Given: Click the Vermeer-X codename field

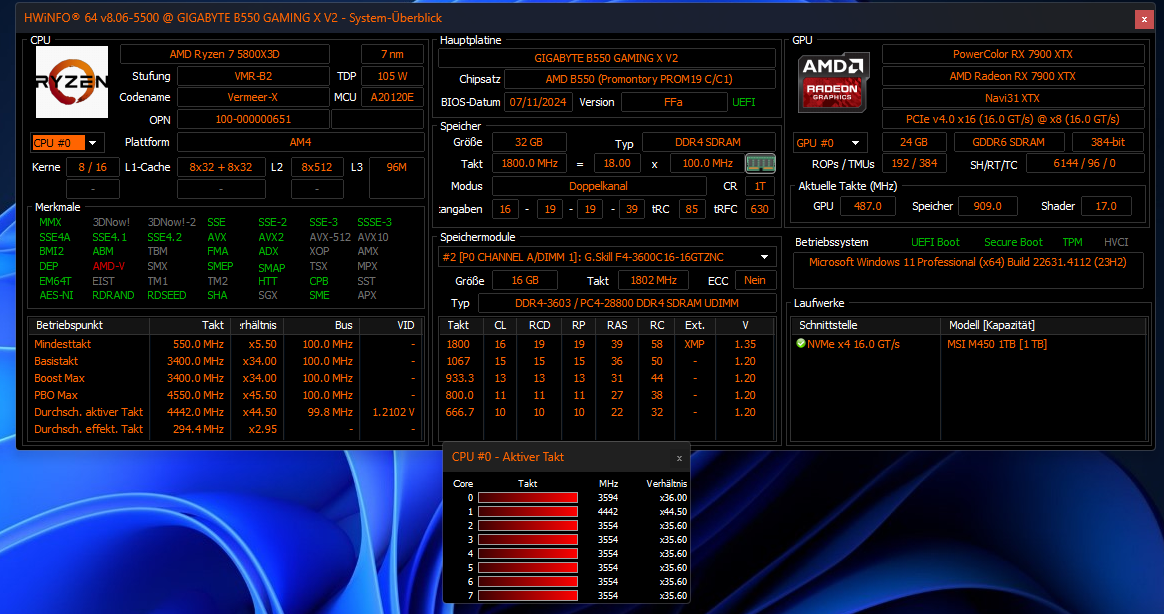Looking at the screenshot, I should (x=253, y=97).
